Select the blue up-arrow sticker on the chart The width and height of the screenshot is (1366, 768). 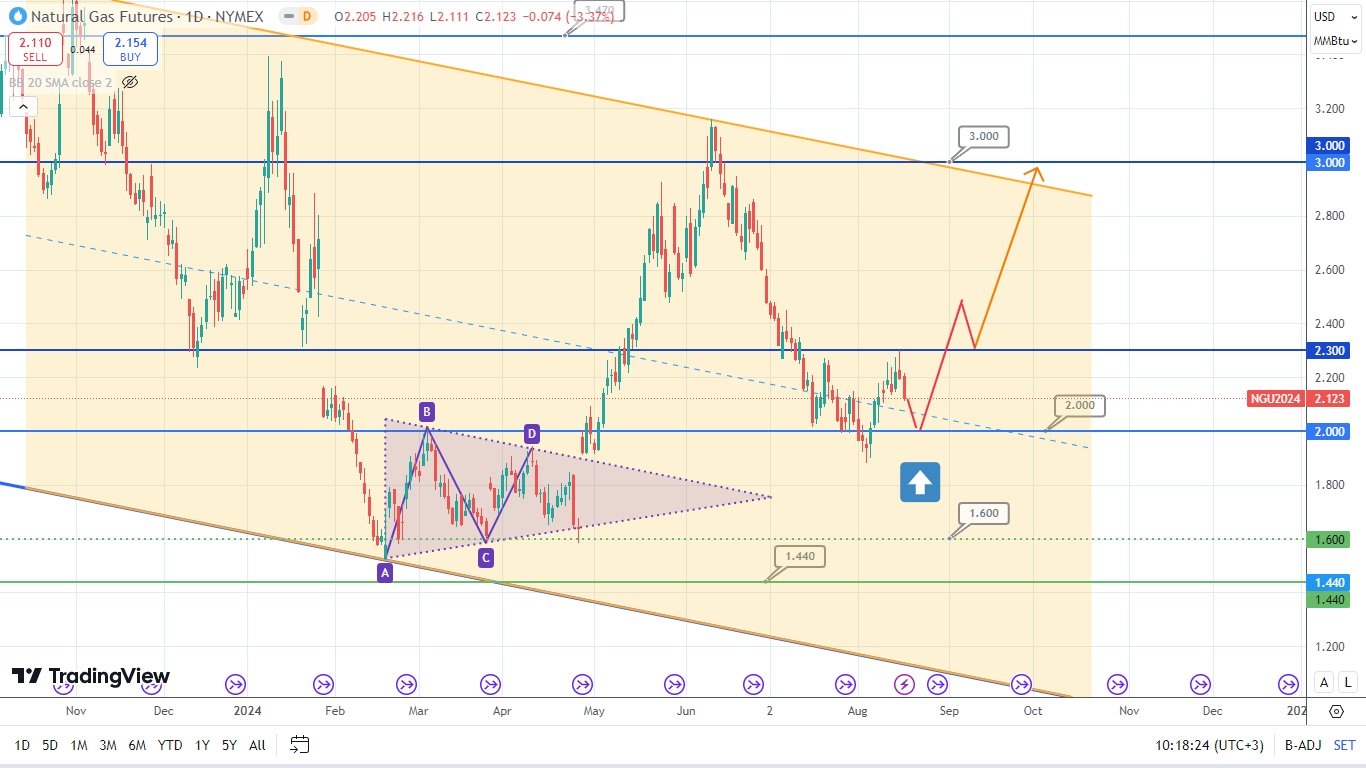tap(920, 482)
